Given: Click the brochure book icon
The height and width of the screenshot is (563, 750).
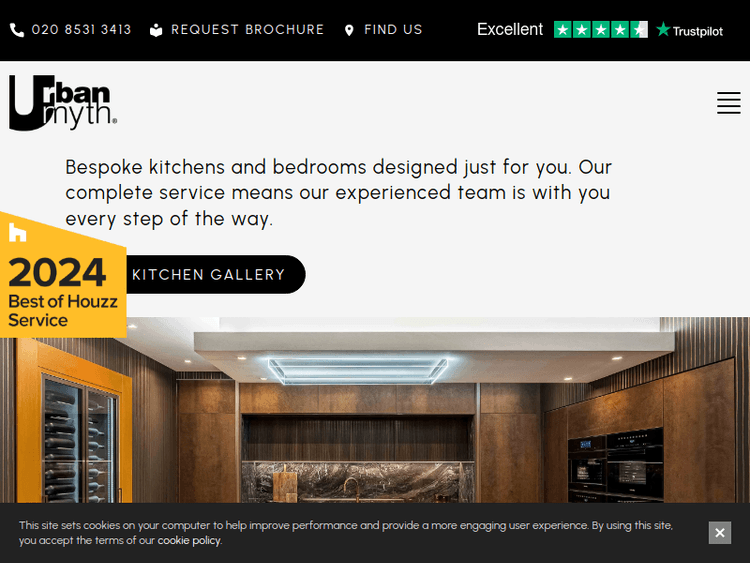Looking at the screenshot, I should (156, 30).
